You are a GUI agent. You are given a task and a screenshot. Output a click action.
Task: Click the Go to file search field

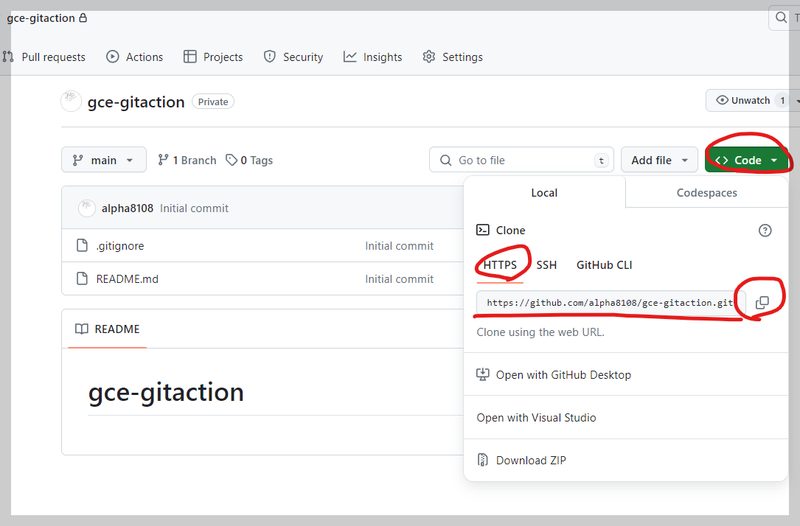click(521, 160)
